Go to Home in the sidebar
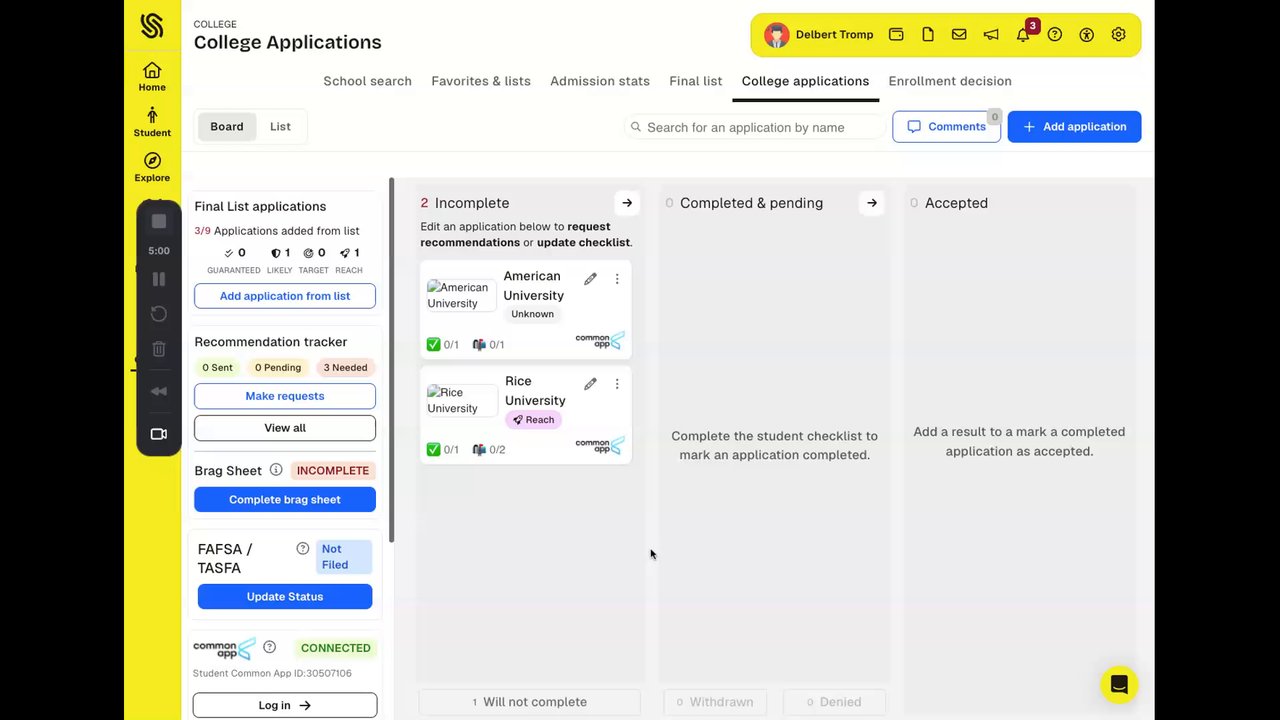Image resolution: width=1280 pixels, height=720 pixels. click(152, 77)
